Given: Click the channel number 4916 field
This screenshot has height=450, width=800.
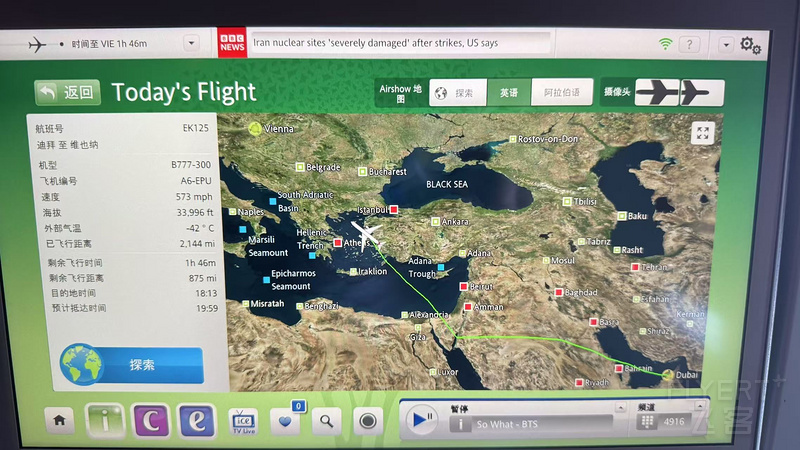Looking at the screenshot, I should (x=674, y=422).
